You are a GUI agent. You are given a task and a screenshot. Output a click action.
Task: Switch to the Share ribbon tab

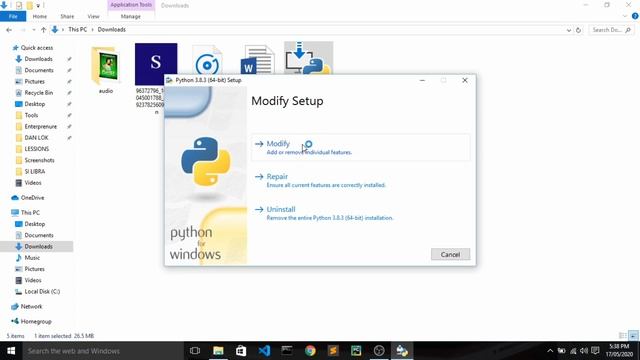(67, 16)
